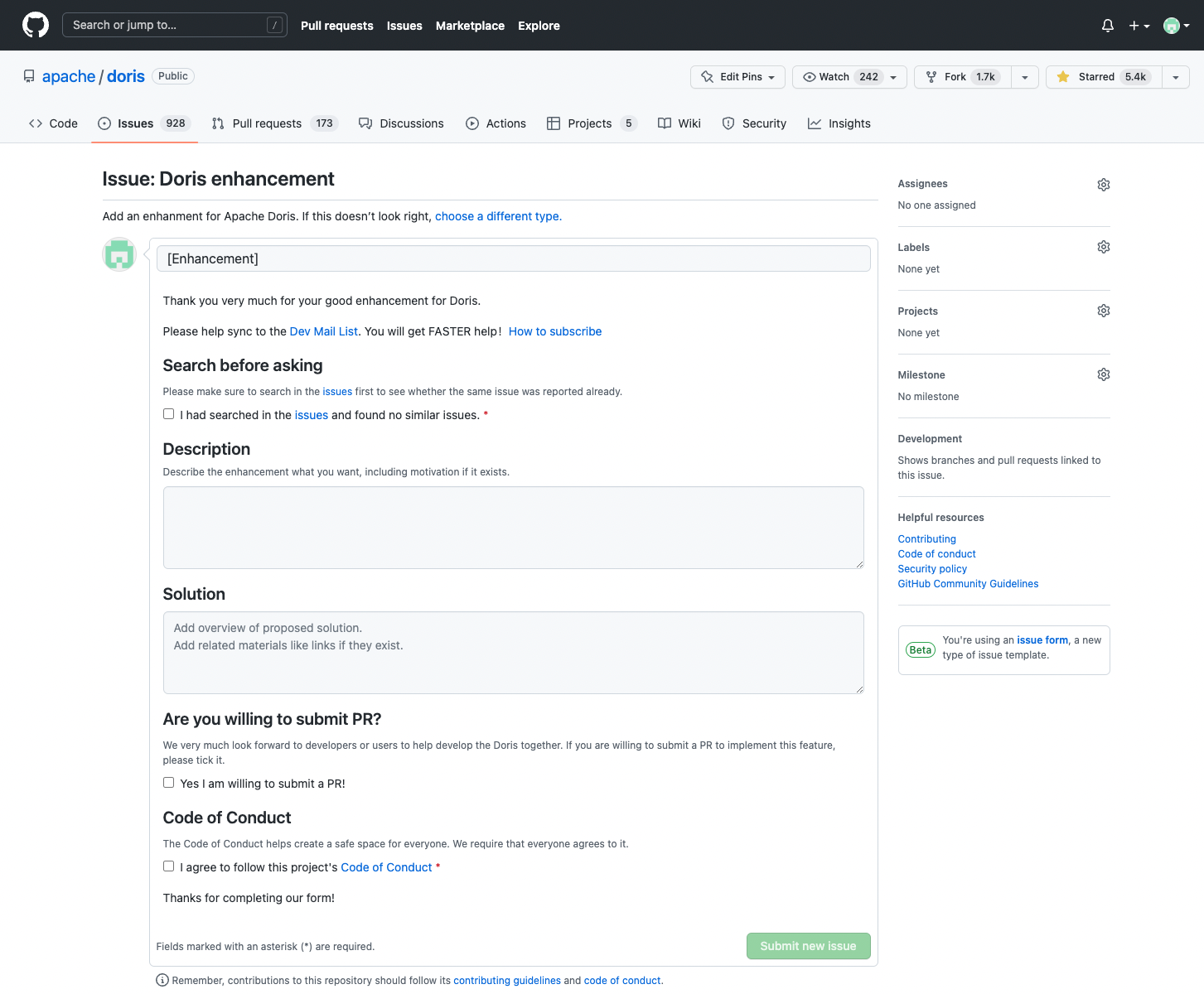Open the GitHub home logo
This screenshot has height=994, width=1204.
(36, 25)
